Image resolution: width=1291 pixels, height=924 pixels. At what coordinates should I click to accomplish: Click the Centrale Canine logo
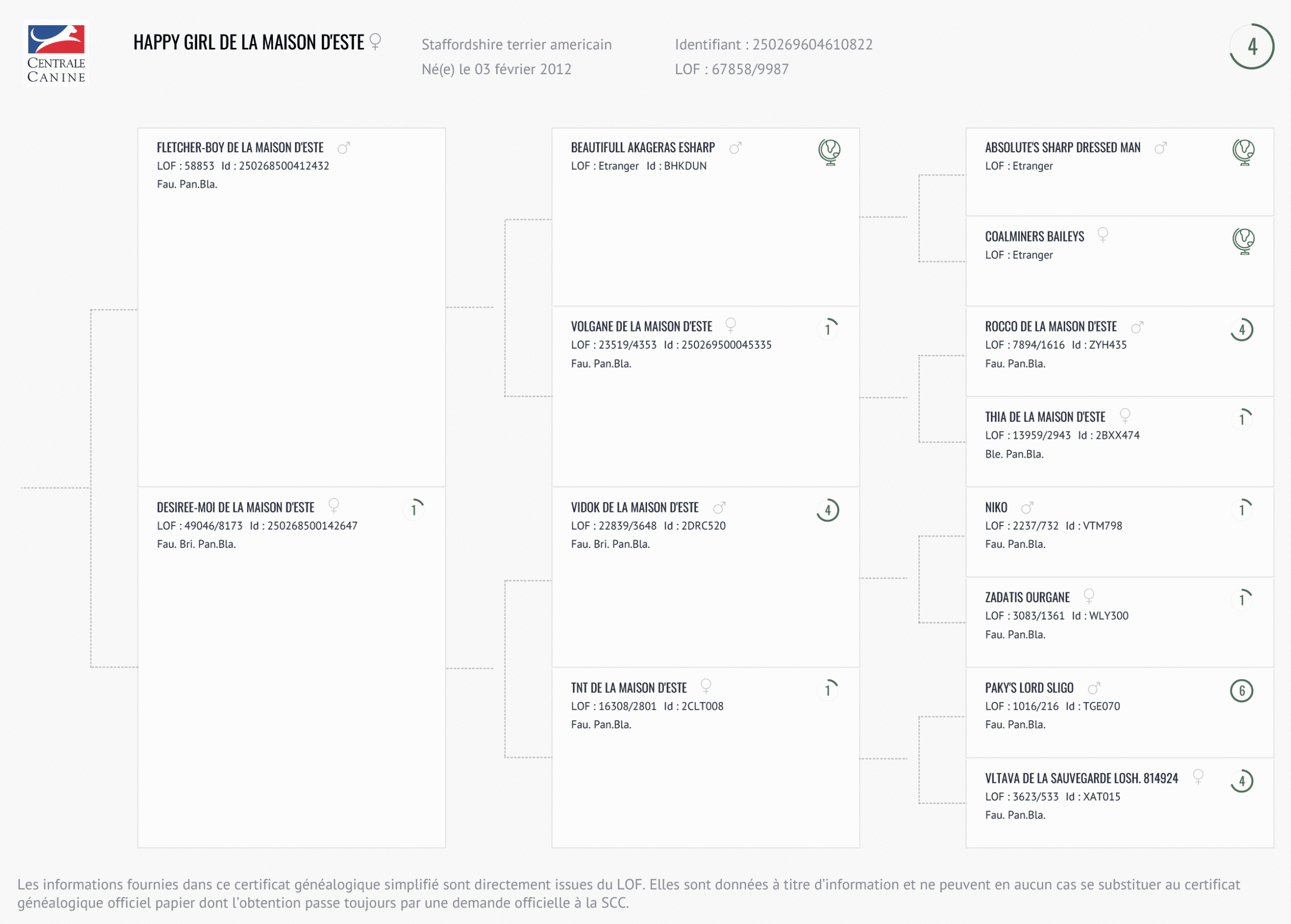(56, 53)
